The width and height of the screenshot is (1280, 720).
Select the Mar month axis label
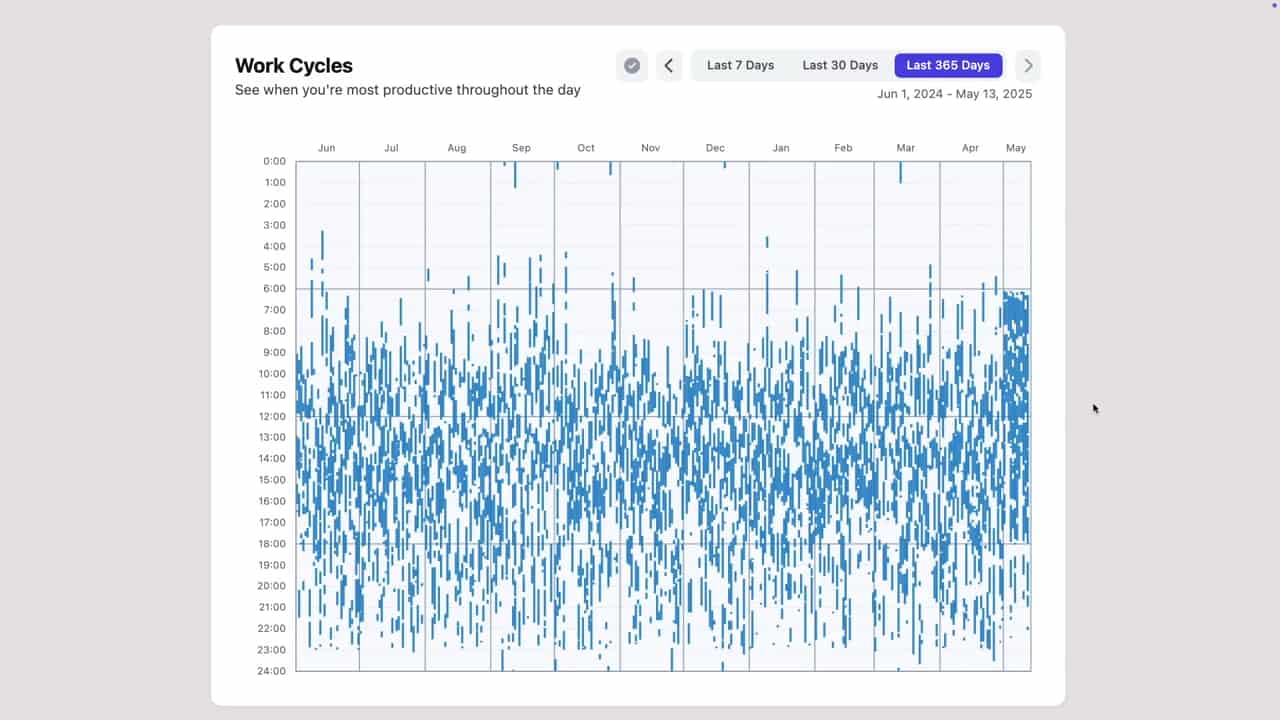pyautogui.click(x=905, y=148)
